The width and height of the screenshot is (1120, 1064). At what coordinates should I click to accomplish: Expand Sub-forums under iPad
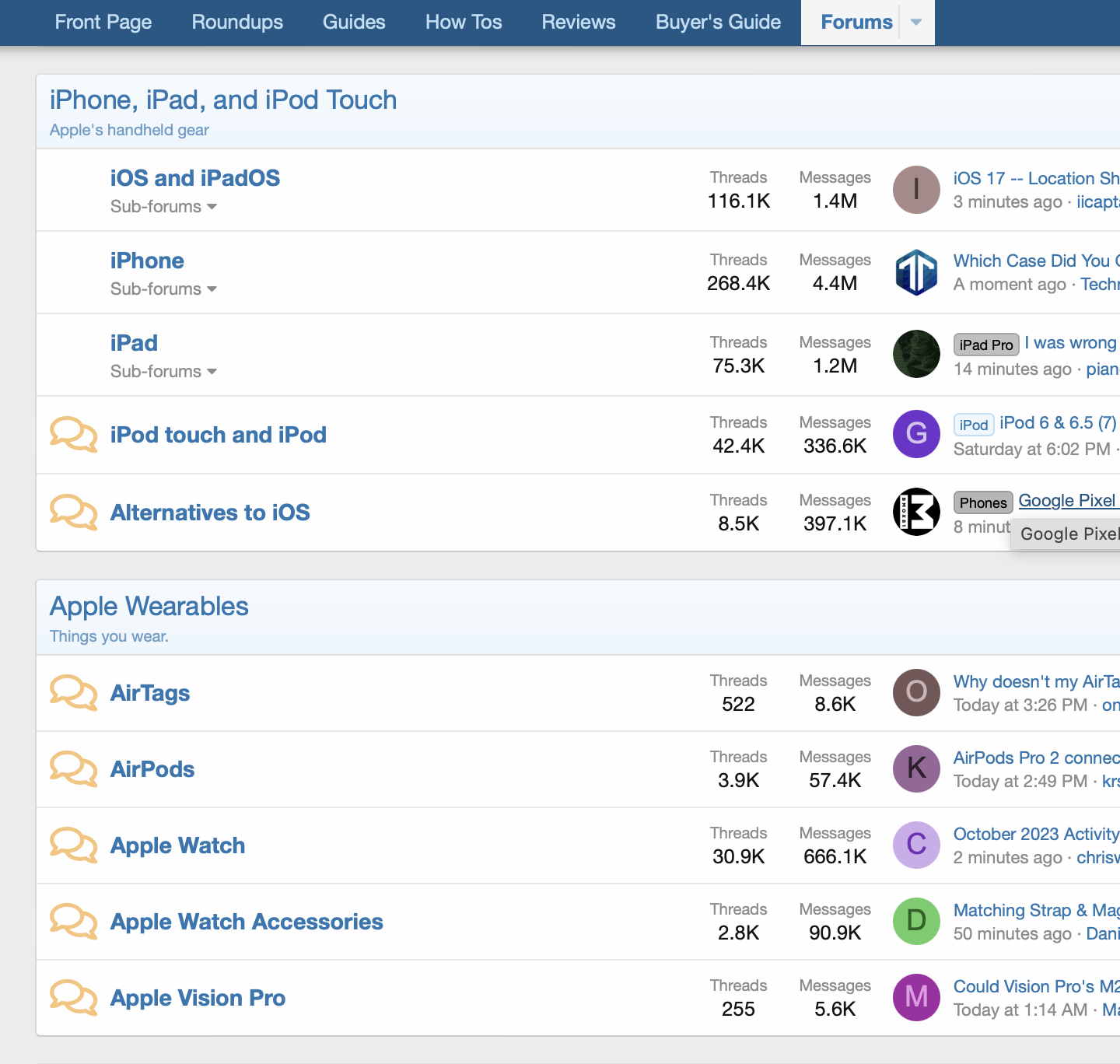point(163,372)
